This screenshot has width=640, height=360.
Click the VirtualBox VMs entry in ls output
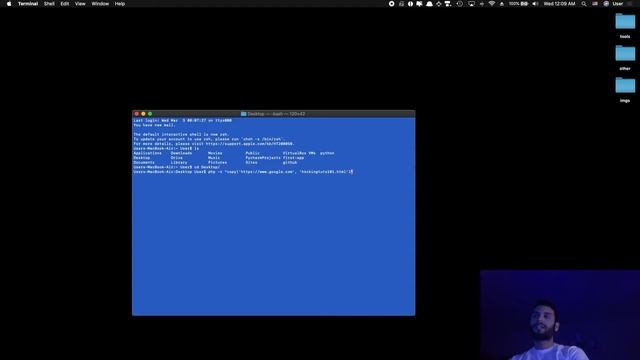[x=299, y=153]
